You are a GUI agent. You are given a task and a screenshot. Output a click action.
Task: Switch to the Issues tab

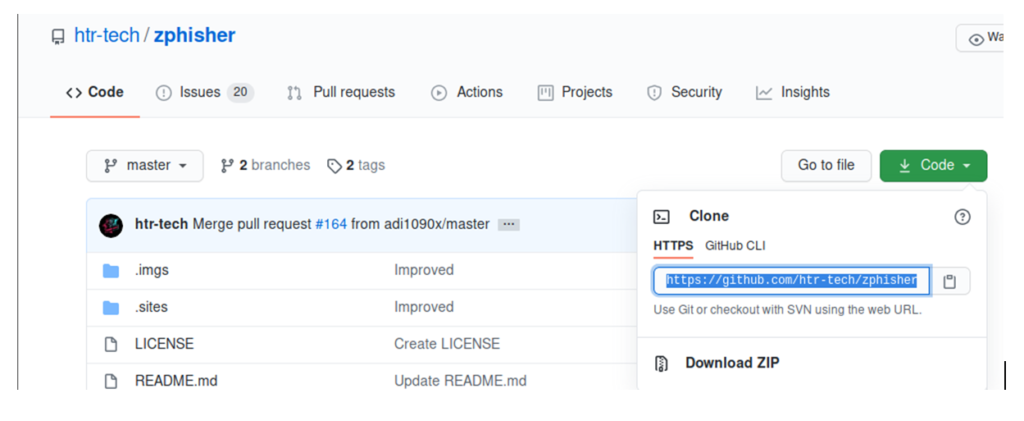tap(204, 92)
